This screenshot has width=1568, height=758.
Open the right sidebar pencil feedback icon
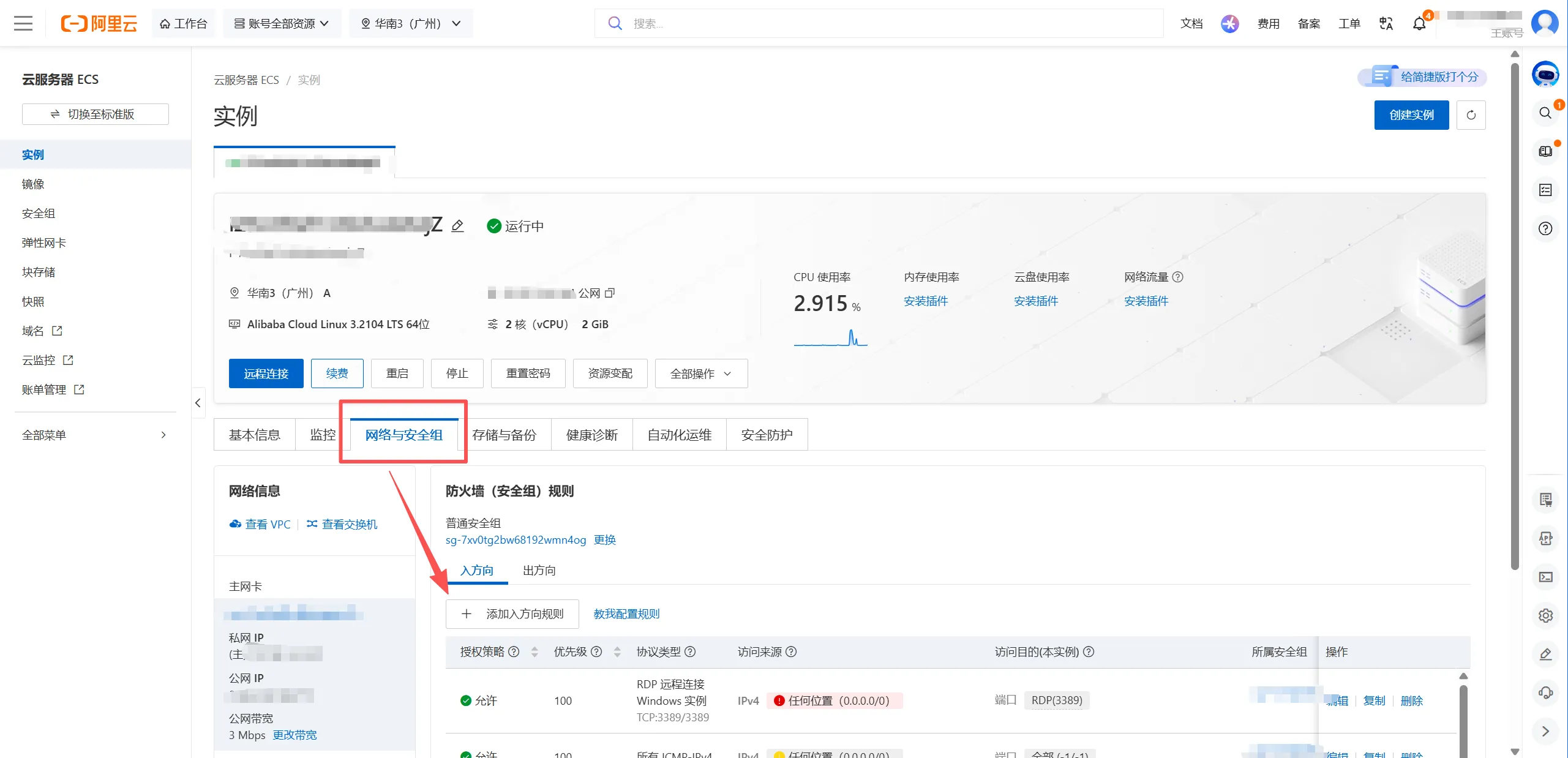[1545, 654]
